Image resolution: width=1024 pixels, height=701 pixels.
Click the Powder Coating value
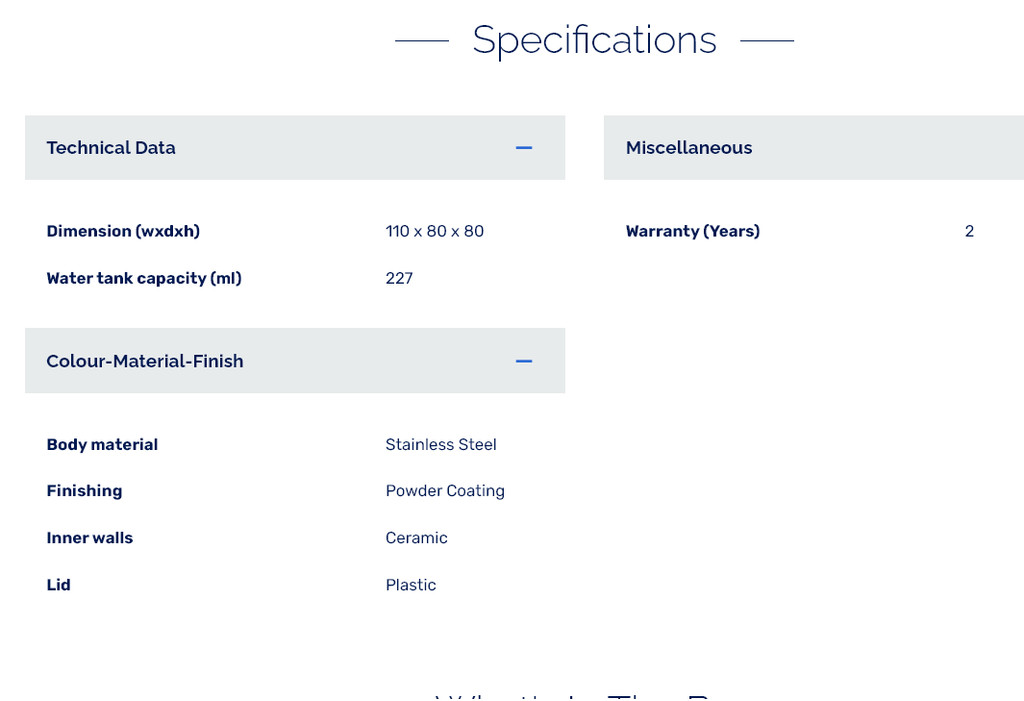[x=445, y=491]
